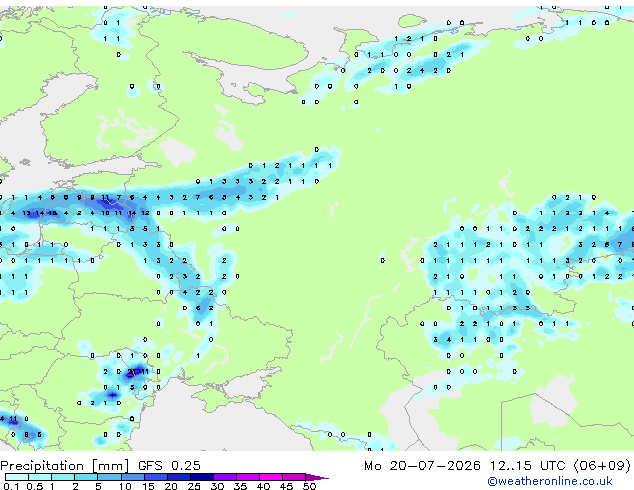634x490 pixels.
Task: Click the 2–5 mm legend color swatch
Action: [86, 477]
